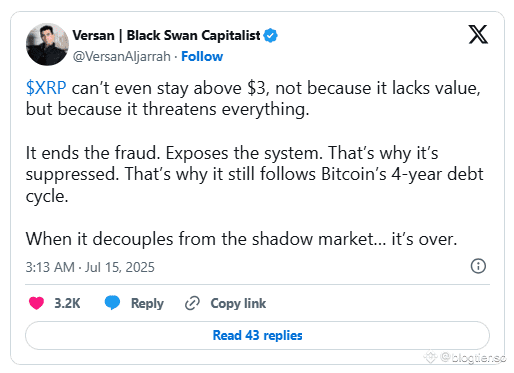Click the chain link copy icon
This screenshot has width=514, height=373.
pos(192,303)
